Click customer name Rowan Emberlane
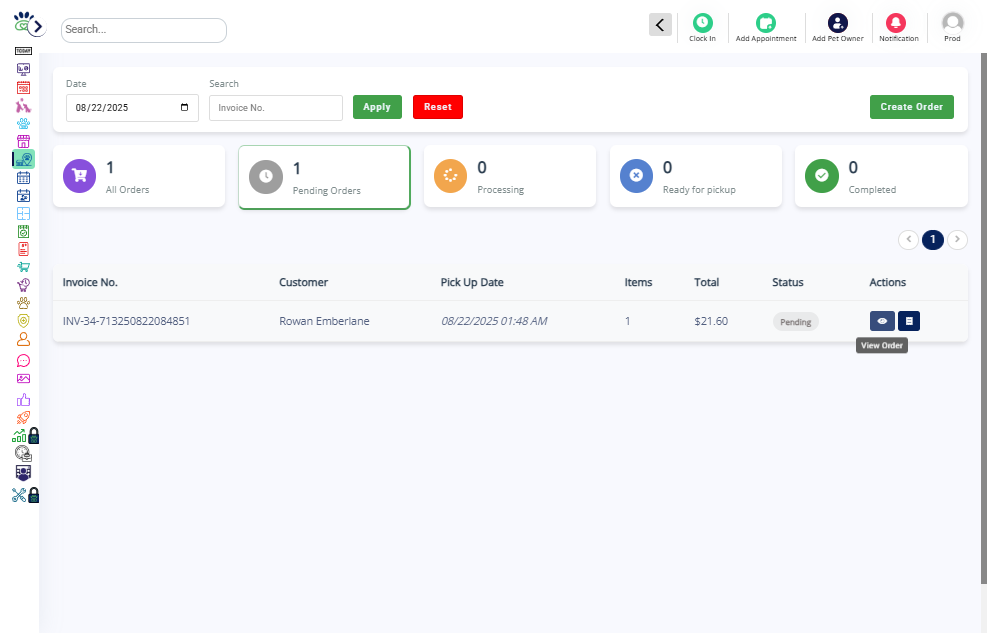 pos(324,321)
